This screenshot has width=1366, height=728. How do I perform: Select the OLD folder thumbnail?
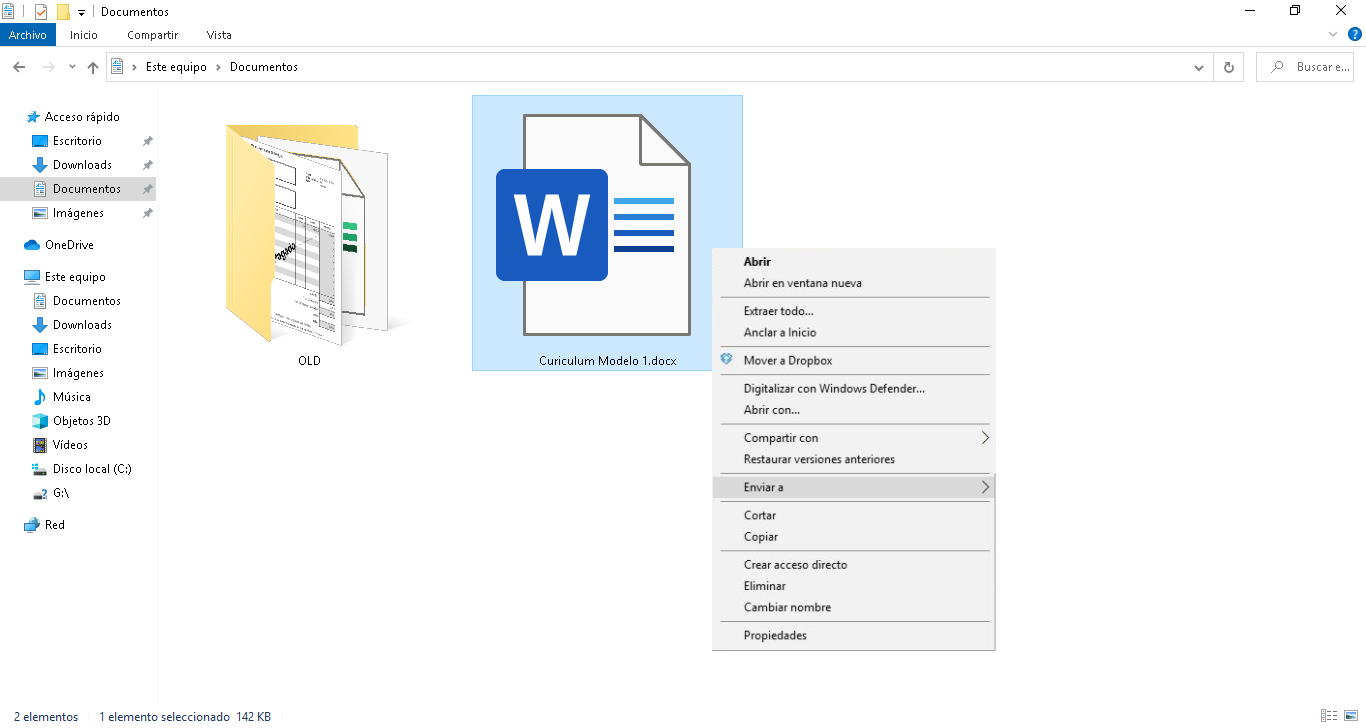point(310,235)
